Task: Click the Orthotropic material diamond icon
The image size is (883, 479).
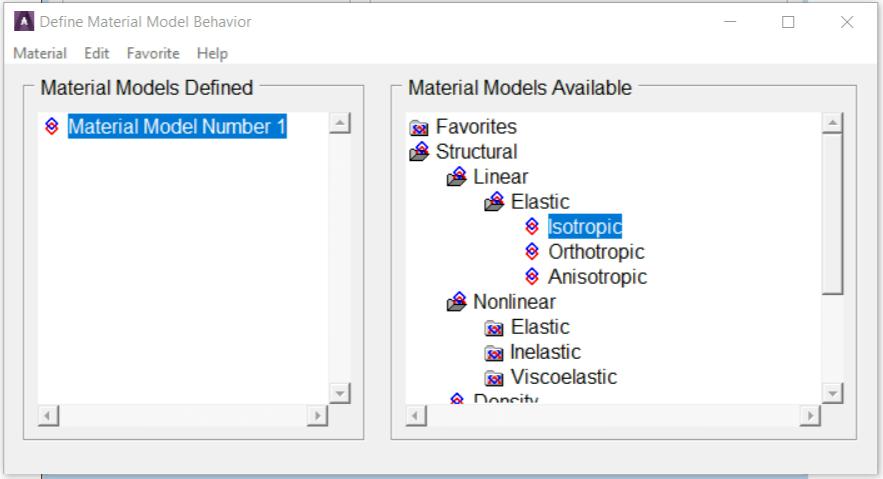Action: [532, 252]
